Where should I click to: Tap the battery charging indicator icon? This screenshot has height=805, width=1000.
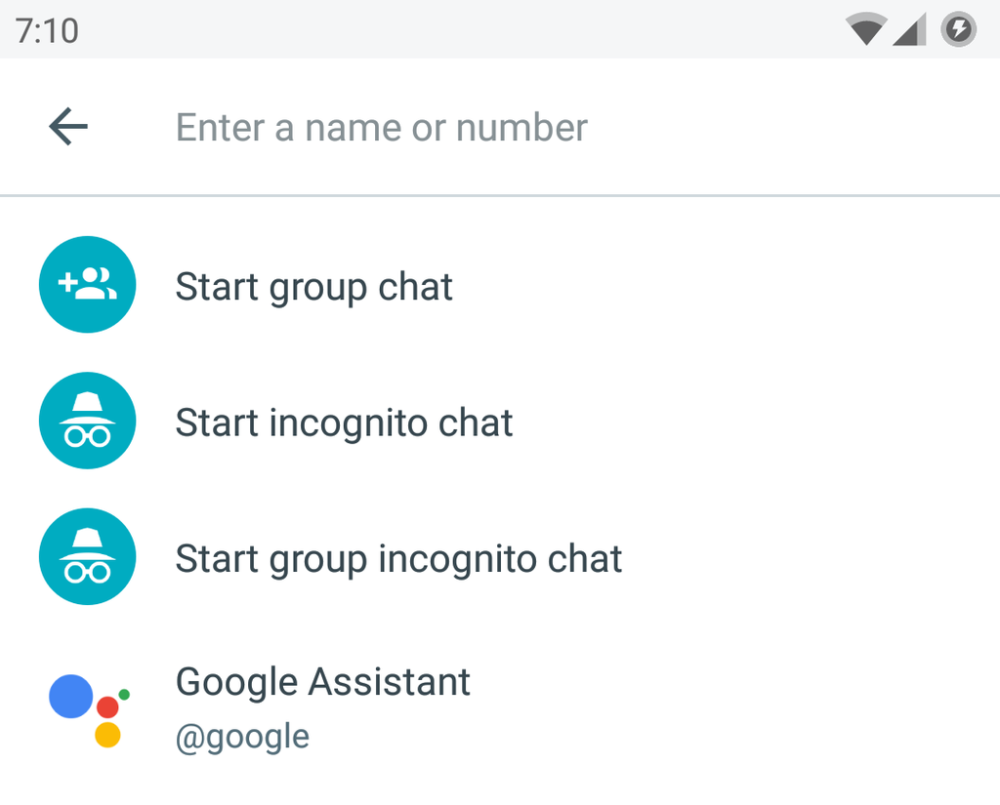point(958,29)
